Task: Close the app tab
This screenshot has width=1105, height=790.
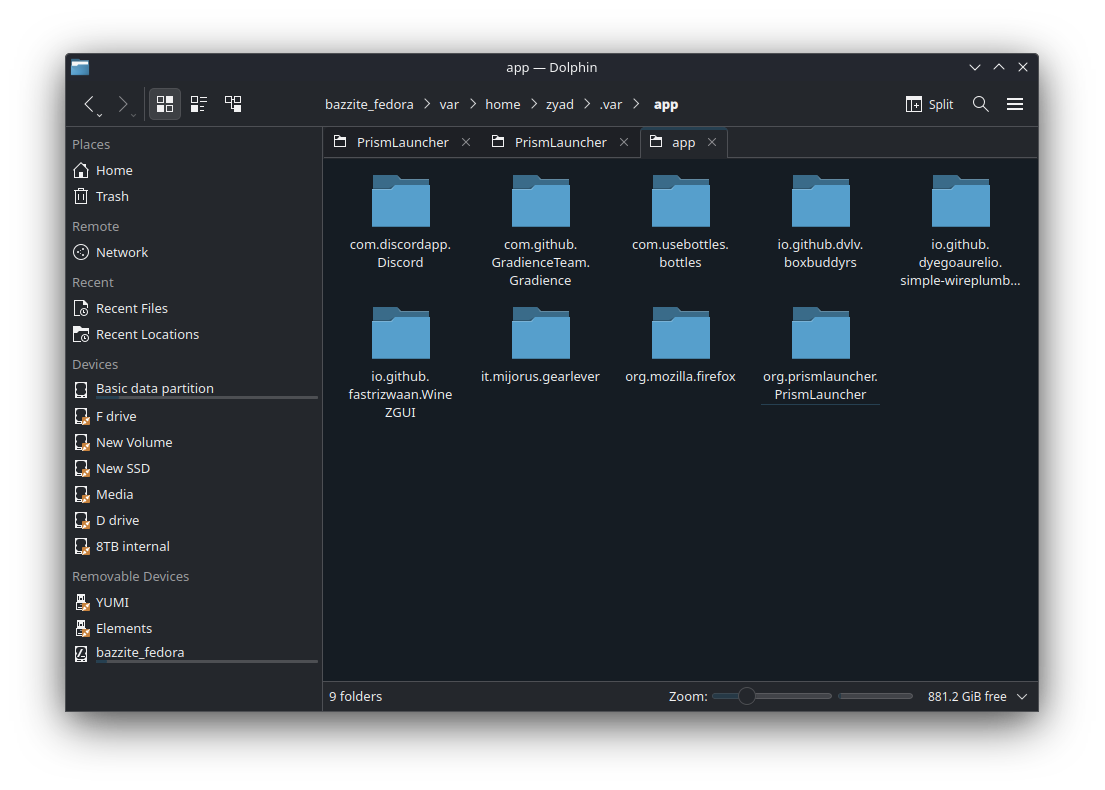Action: (x=712, y=142)
